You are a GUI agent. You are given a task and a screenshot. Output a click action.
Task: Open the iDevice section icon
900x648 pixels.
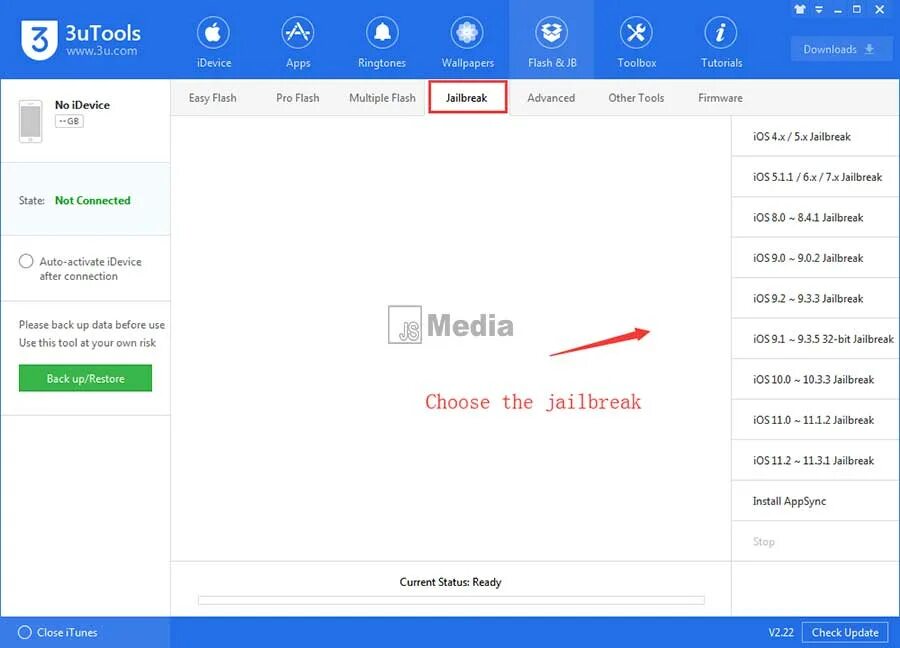click(214, 33)
